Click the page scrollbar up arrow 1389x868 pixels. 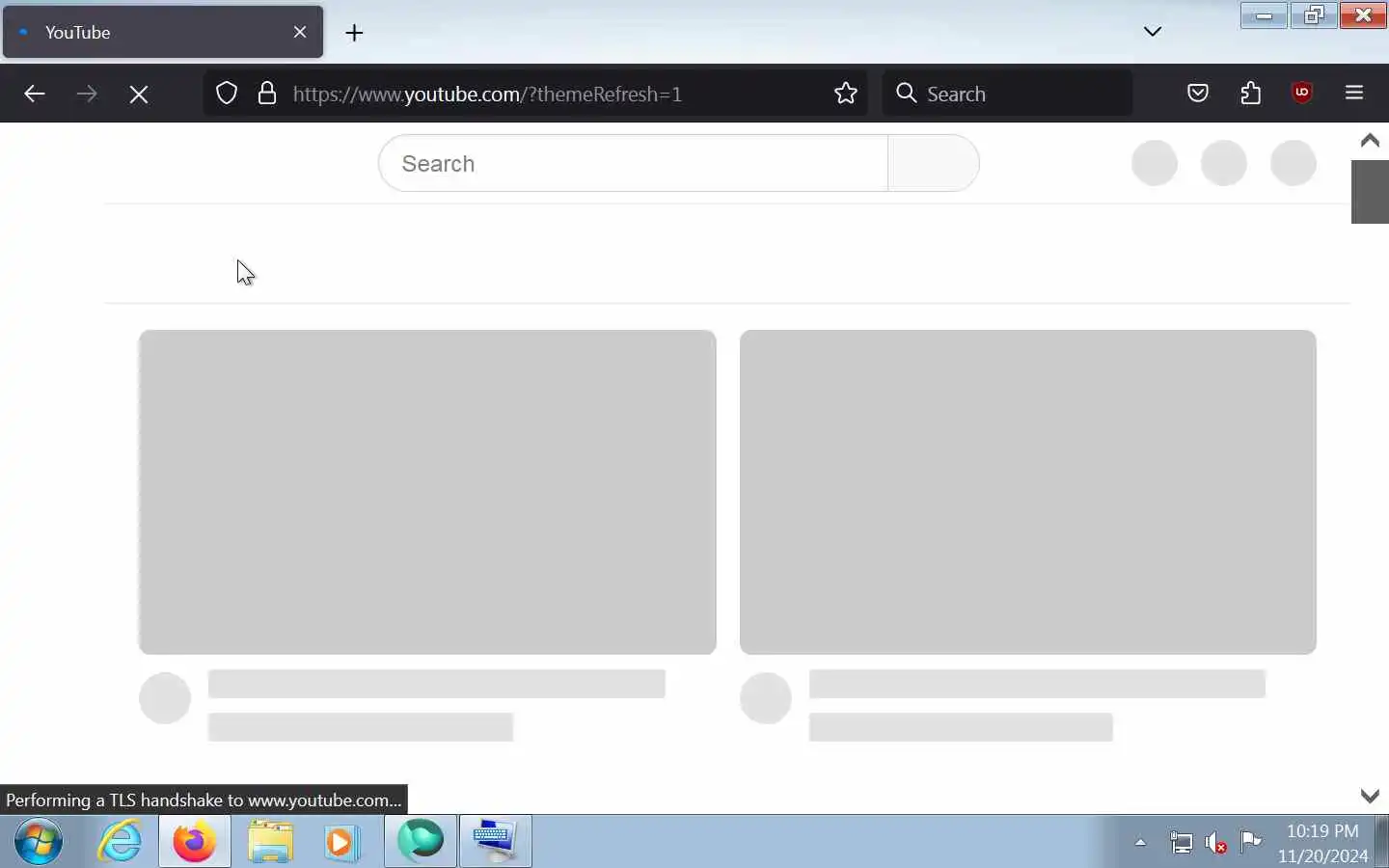[1370, 141]
